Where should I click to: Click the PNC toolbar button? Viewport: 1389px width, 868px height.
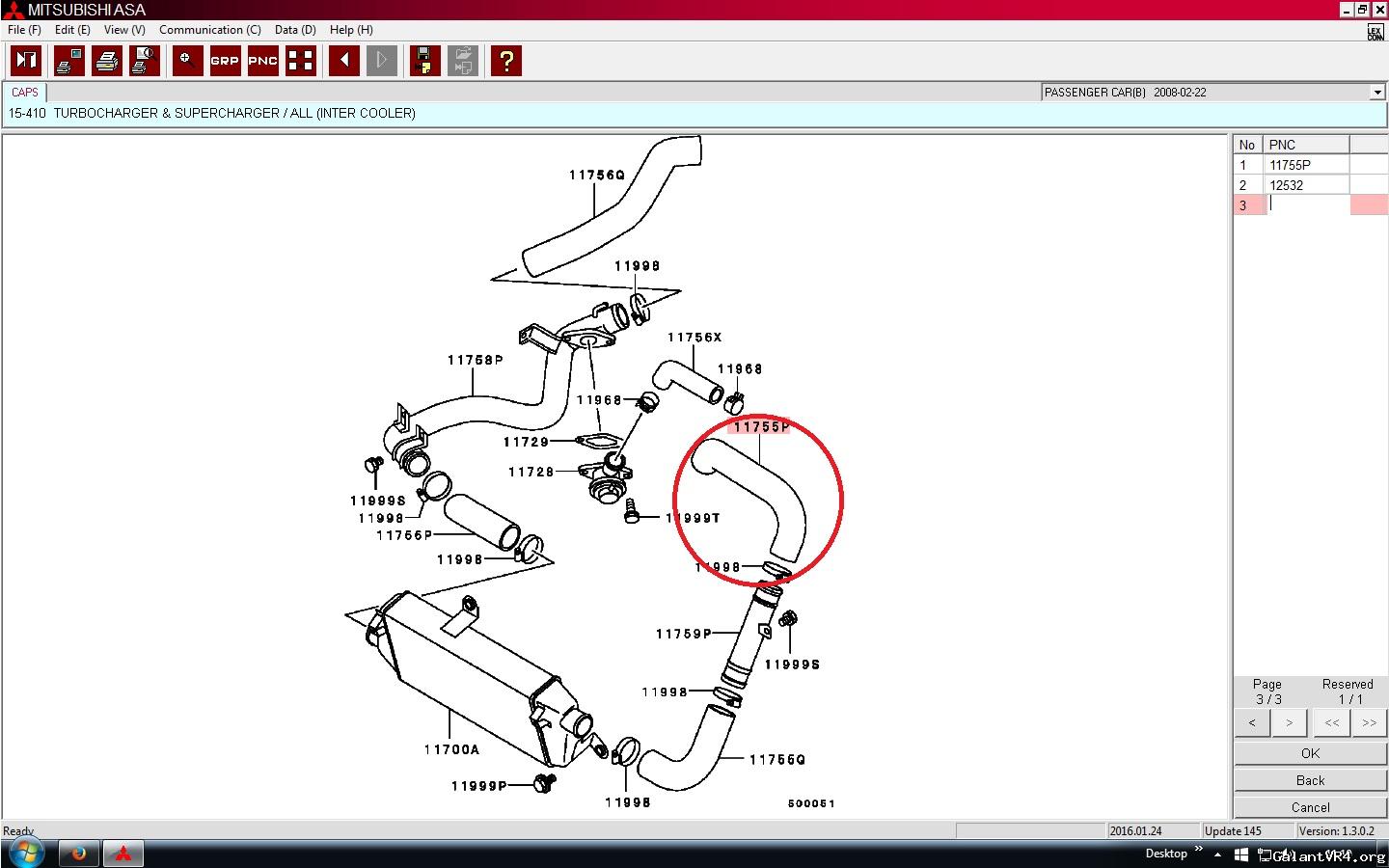(262, 61)
